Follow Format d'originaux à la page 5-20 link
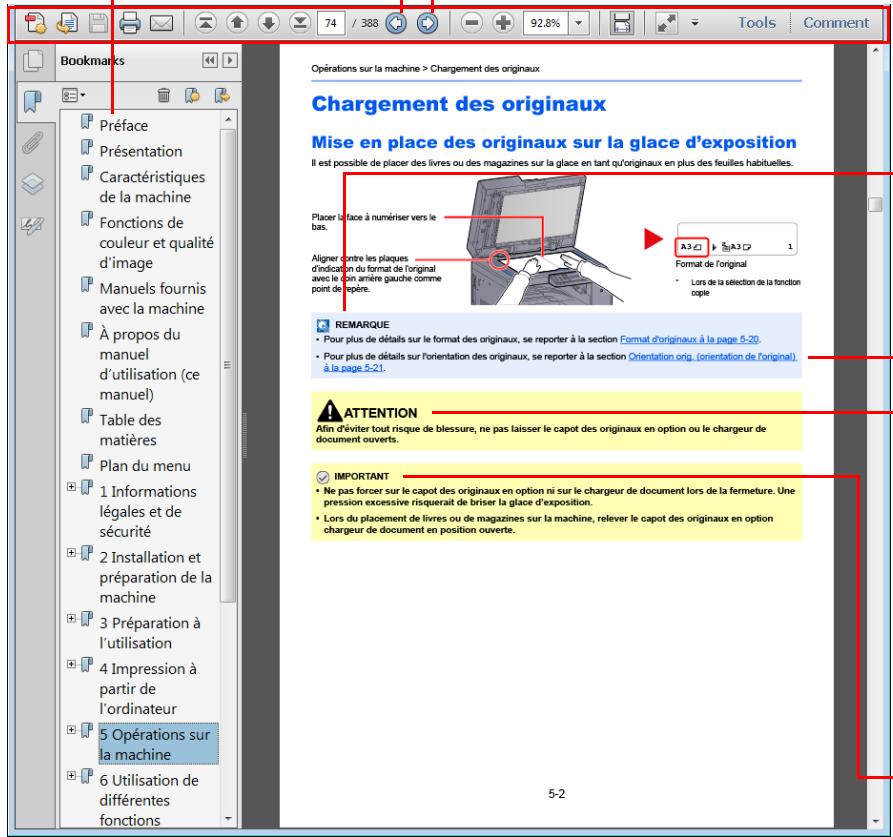 click(x=689, y=339)
